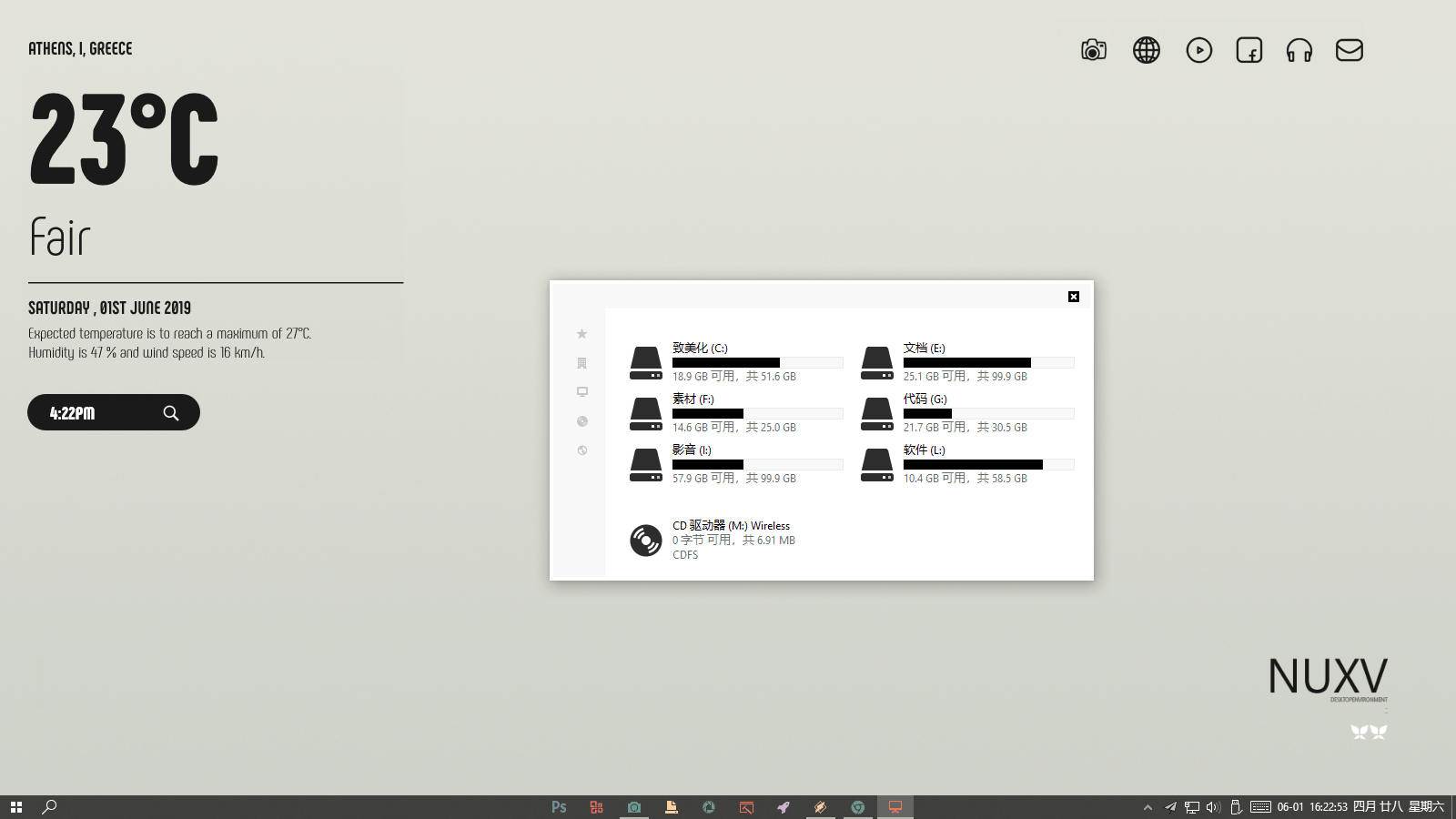The image size is (1456, 819).
Task: Click the disc icon in the sidebar
Action: point(581,421)
